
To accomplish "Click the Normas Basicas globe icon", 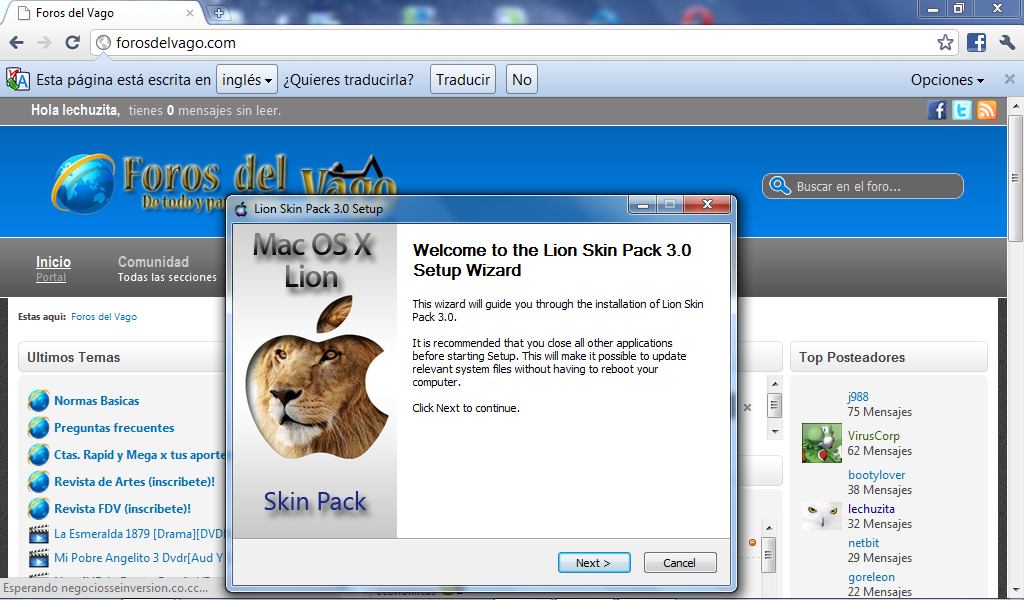I will coord(39,400).
